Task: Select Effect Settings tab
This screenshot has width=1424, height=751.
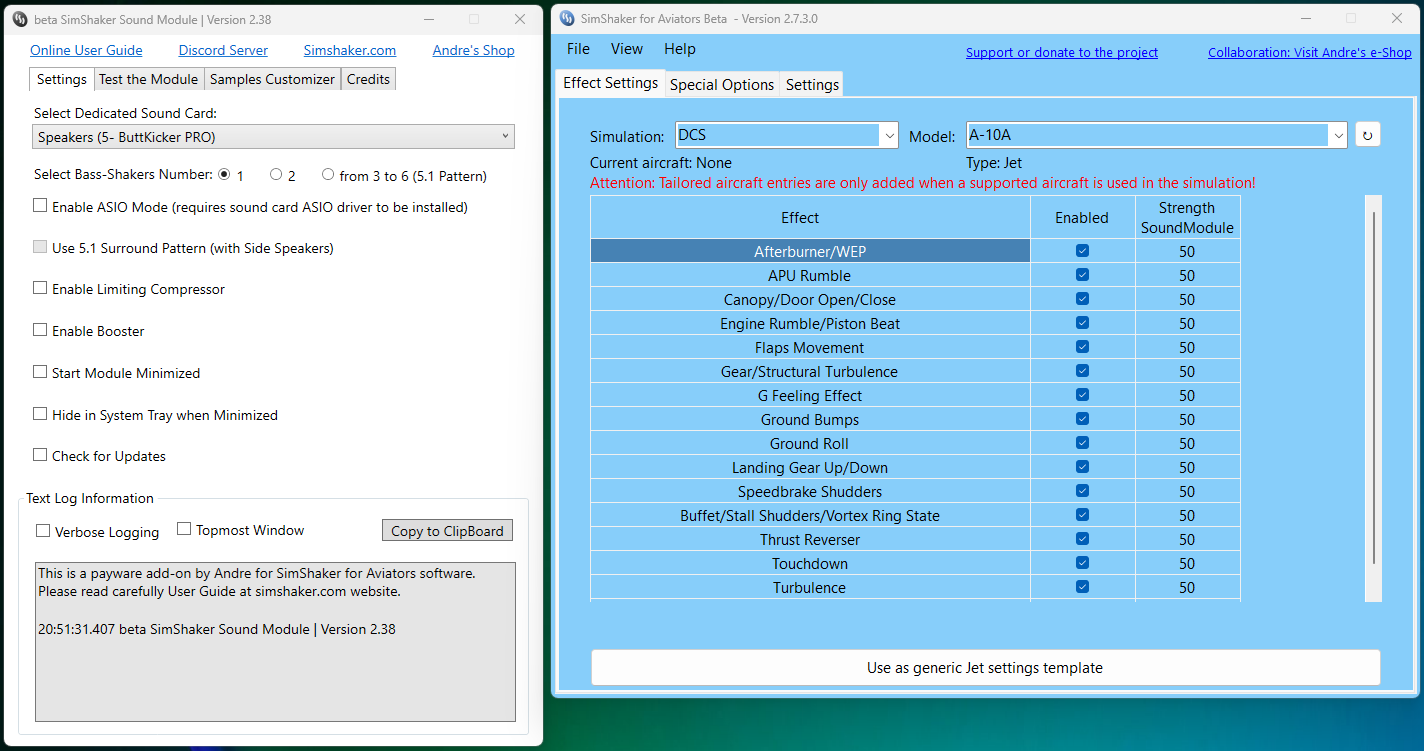Action: pos(610,83)
